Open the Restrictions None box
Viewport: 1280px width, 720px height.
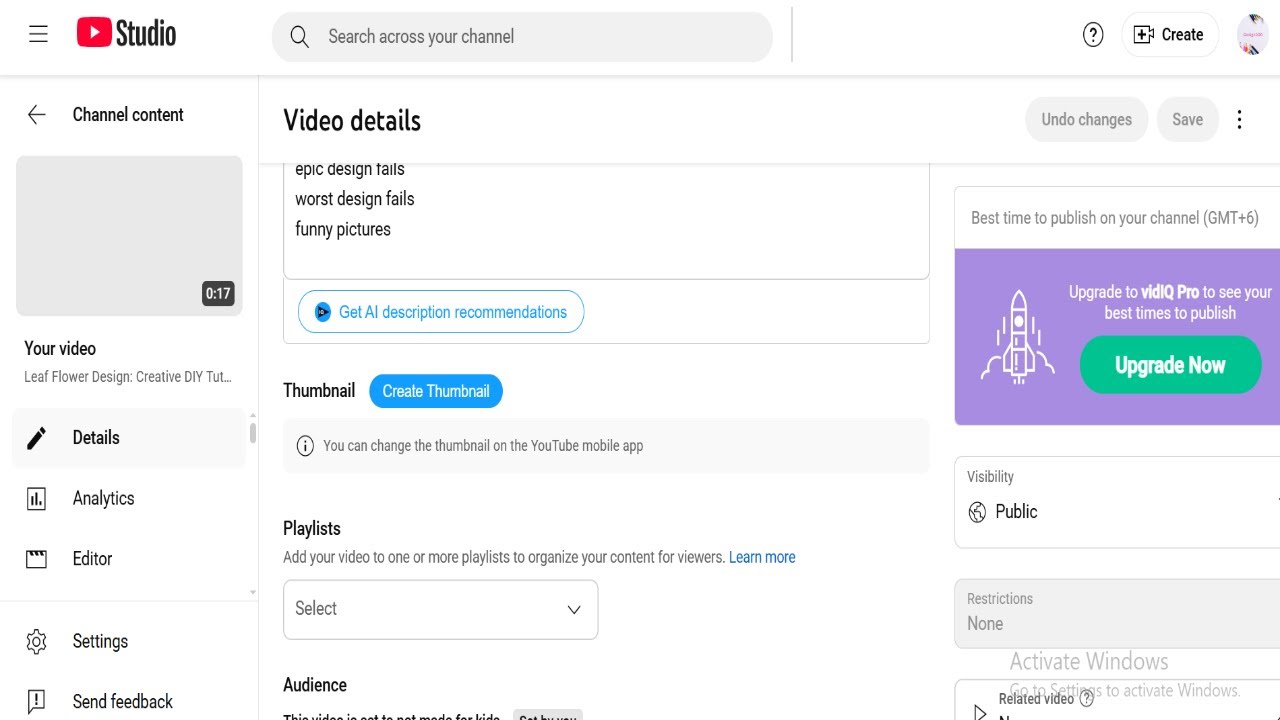[1117, 613]
